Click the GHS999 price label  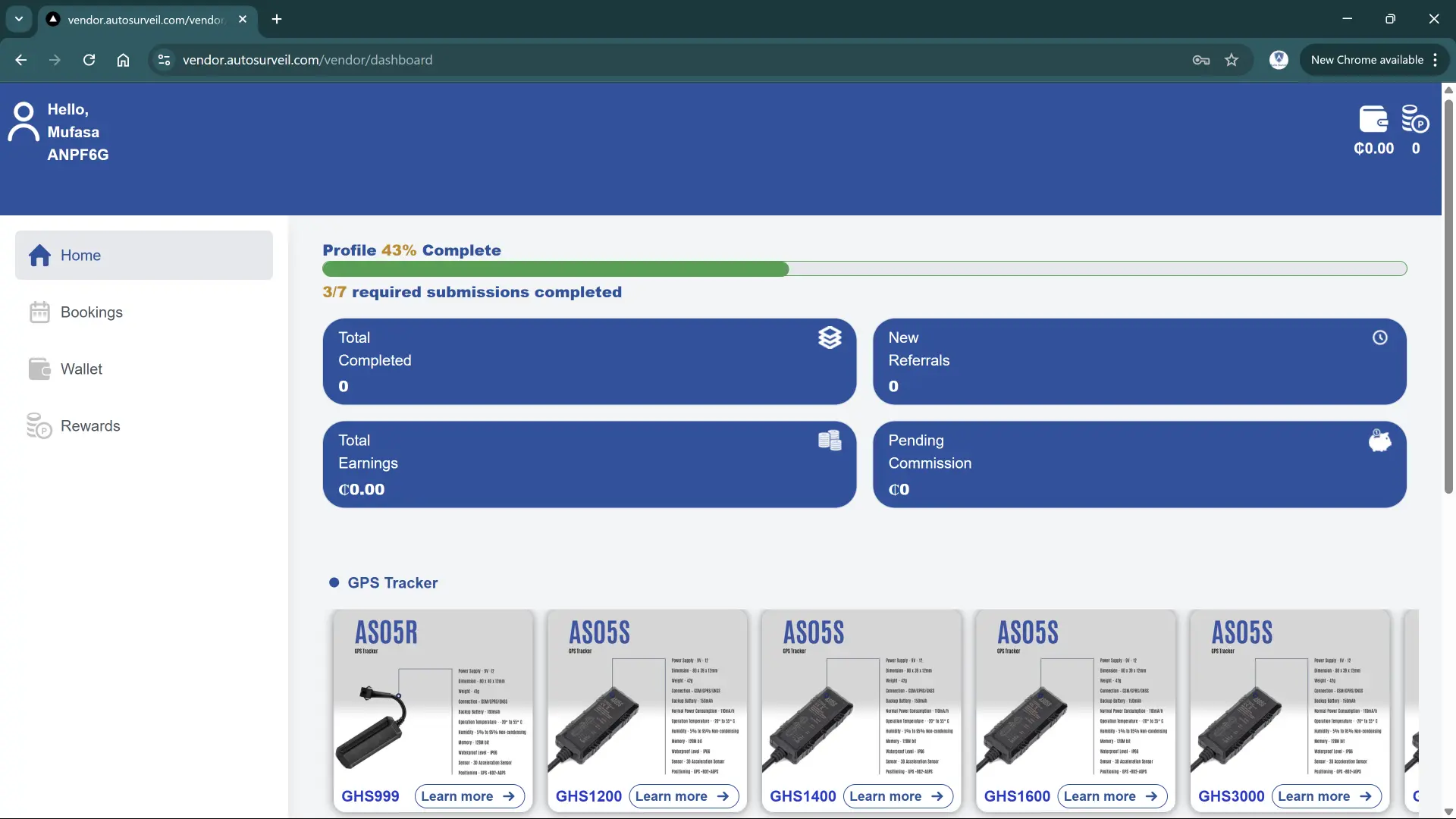[370, 796]
